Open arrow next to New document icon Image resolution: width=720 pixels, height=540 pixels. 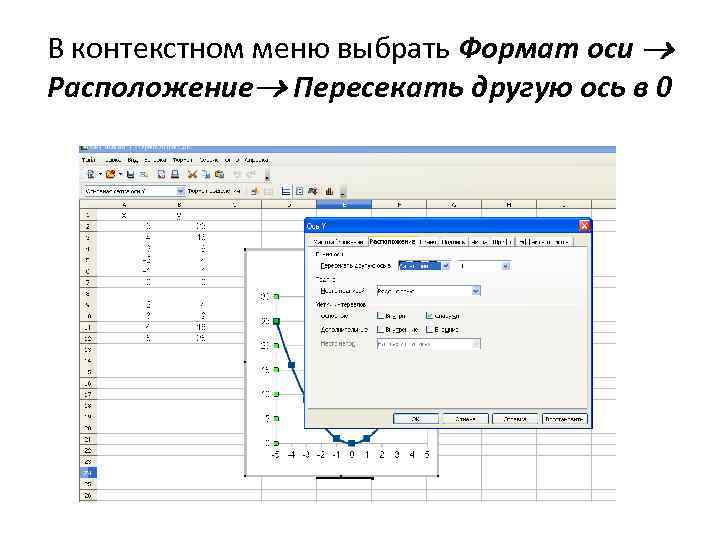tap(100, 174)
